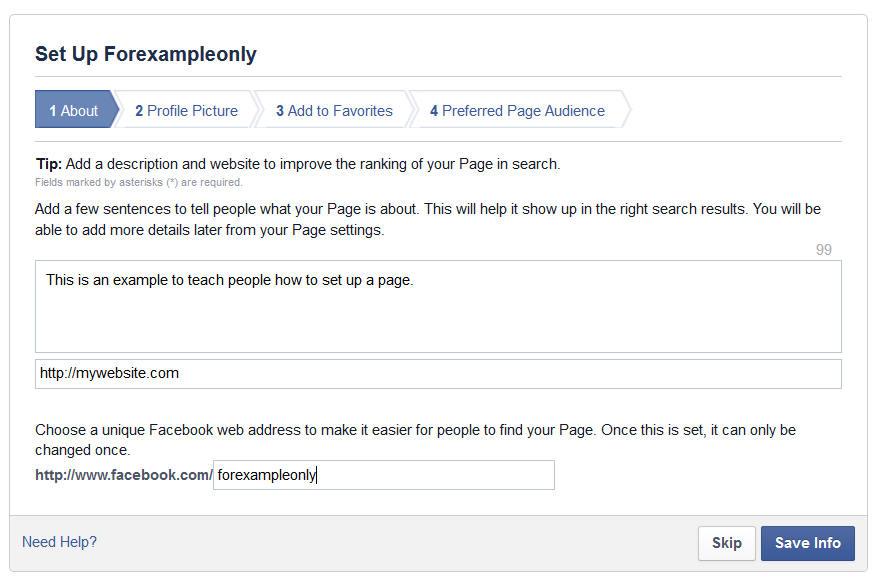Switch to the Profile Picture step
The image size is (887, 588).
[x=187, y=111]
